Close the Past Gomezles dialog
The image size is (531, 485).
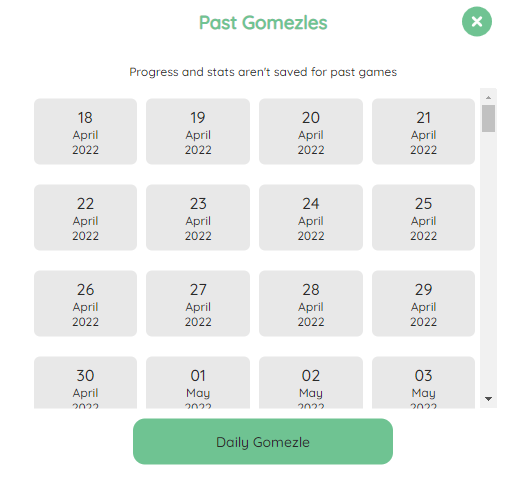pyautogui.click(x=476, y=22)
